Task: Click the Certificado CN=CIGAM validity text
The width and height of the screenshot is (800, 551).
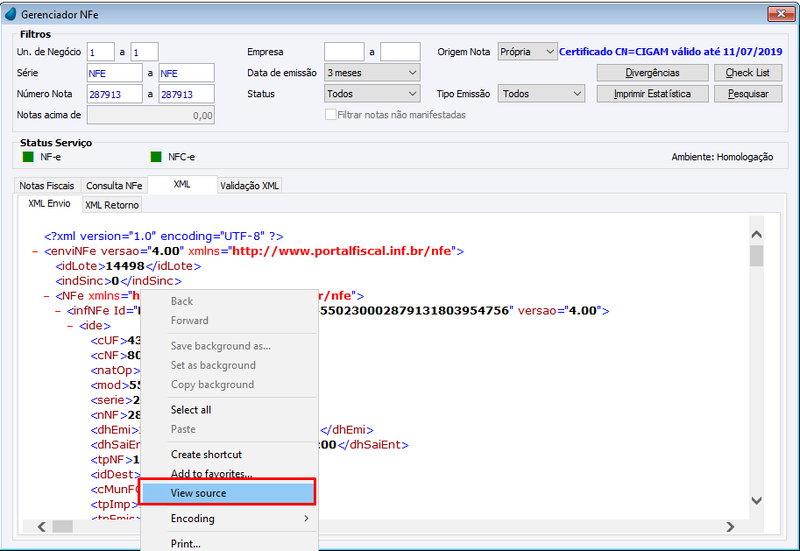Action: point(670,52)
